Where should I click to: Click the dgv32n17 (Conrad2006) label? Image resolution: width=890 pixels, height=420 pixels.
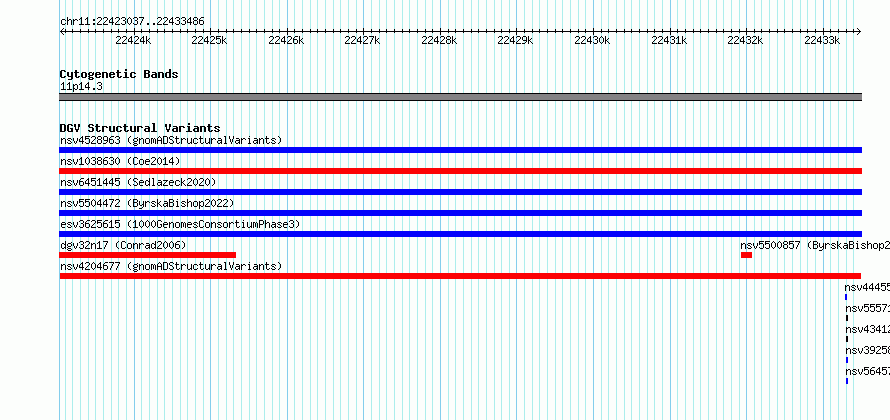click(123, 245)
